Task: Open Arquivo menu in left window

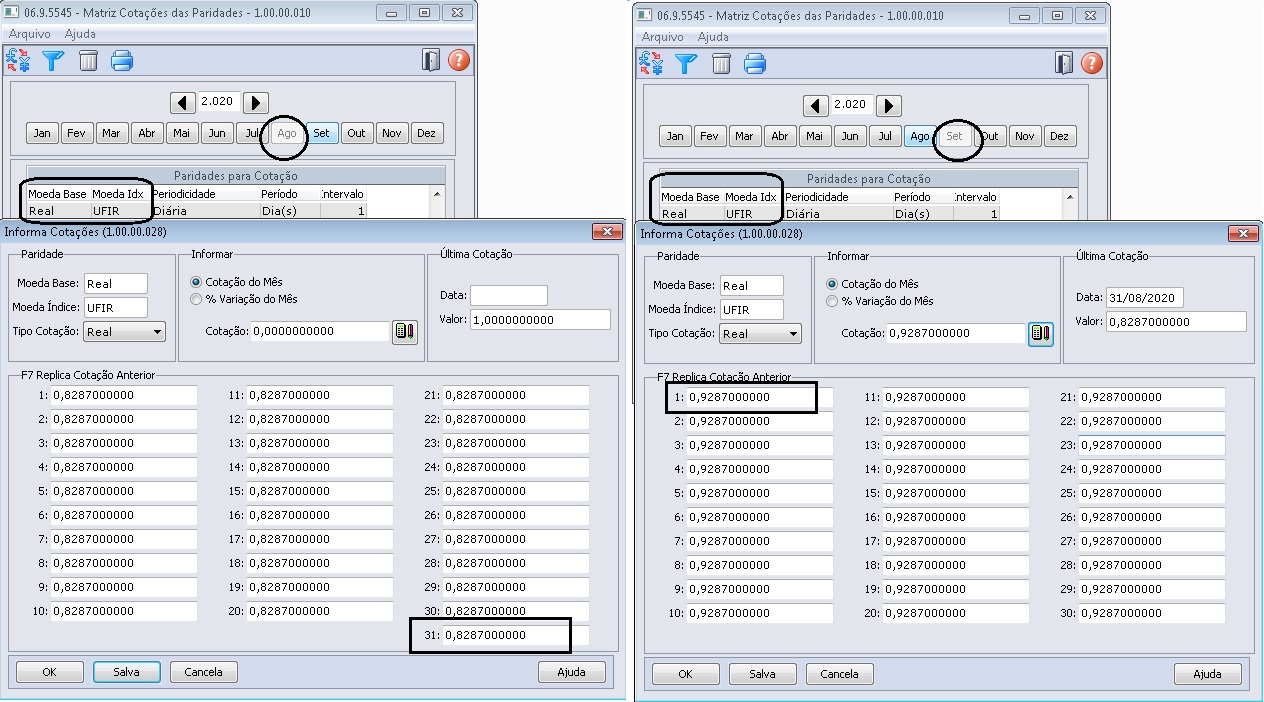Action: pyautogui.click(x=30, y=34)
